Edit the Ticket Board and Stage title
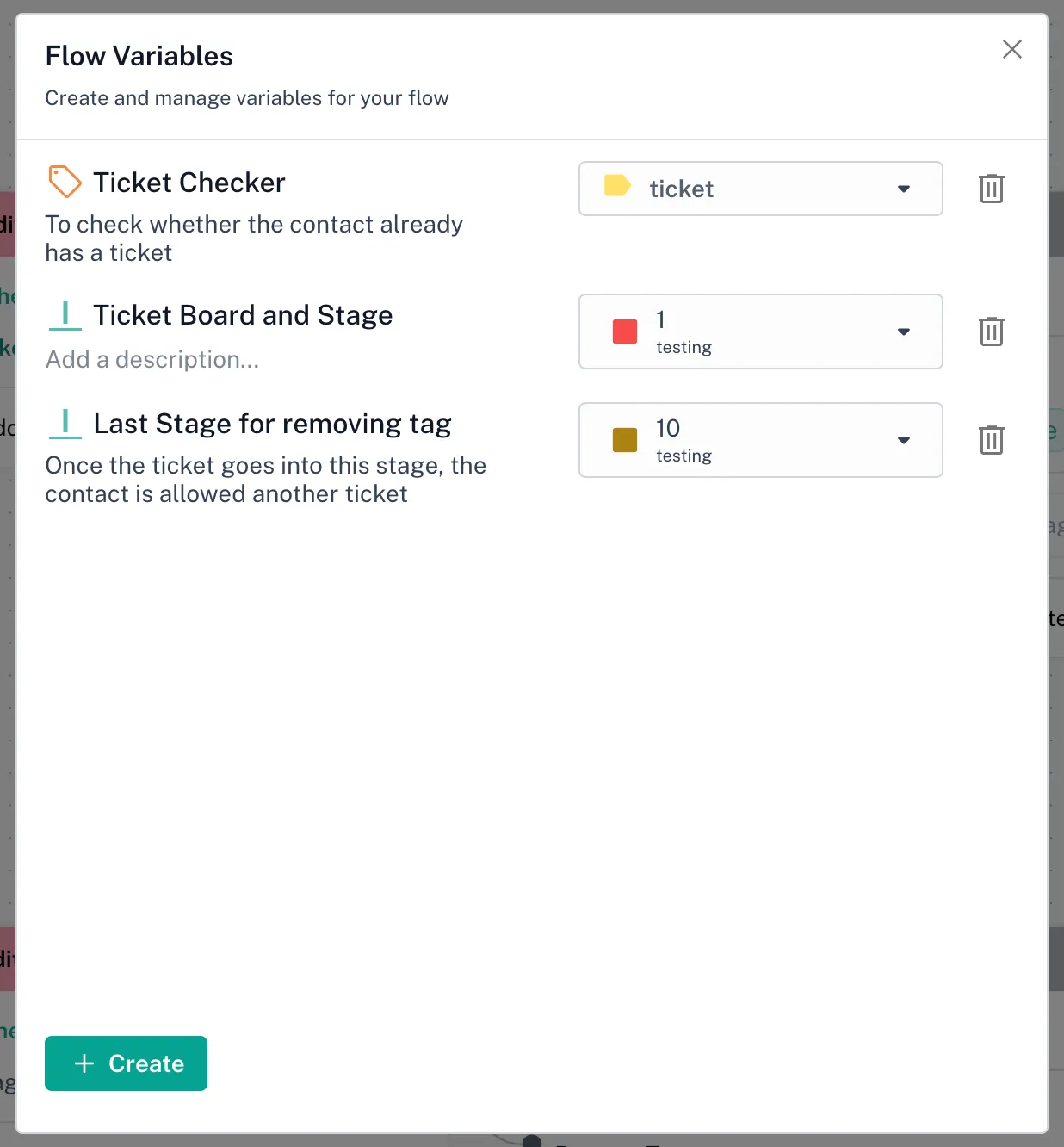The image size is (1064, 1147). pyautogui.click(x=243, y=315)
